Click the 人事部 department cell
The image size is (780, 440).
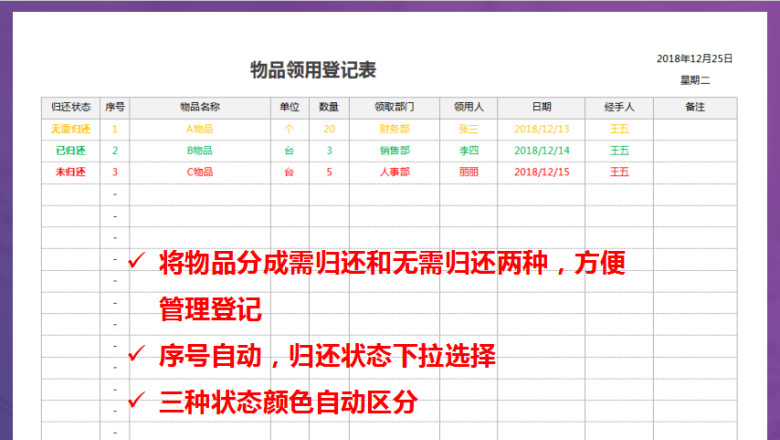click(394, 172)
